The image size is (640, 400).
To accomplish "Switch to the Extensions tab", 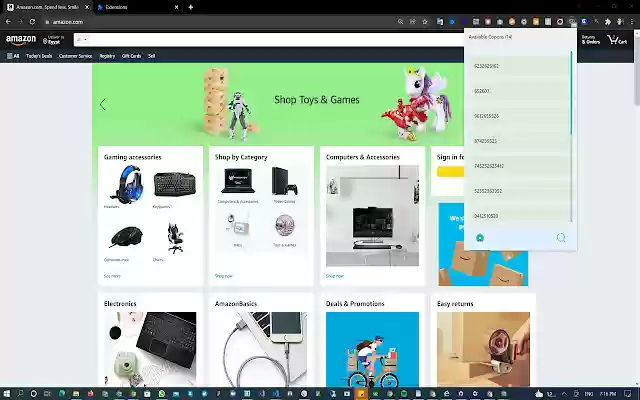I will [x=139, y=7].
